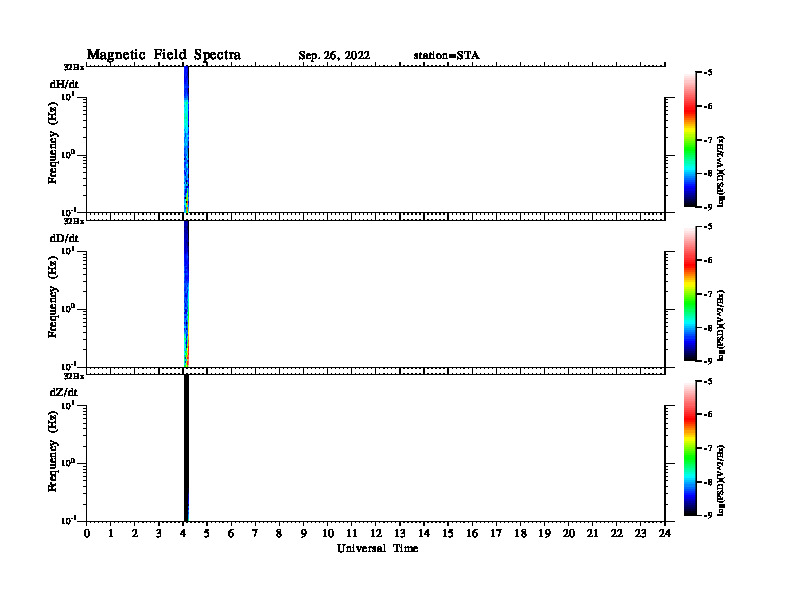792x612 pixels.
Task: Click the x-axis tick label "20"
Action: point(569,534)
